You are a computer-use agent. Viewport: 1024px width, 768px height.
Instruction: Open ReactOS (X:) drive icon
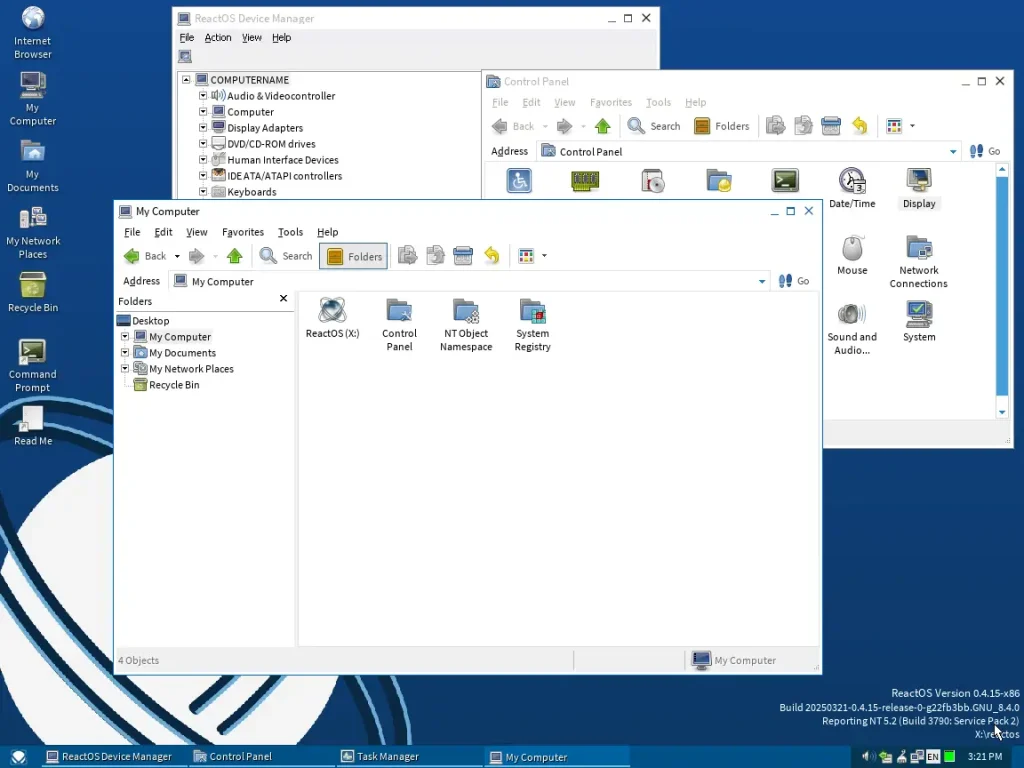[332, 318]
